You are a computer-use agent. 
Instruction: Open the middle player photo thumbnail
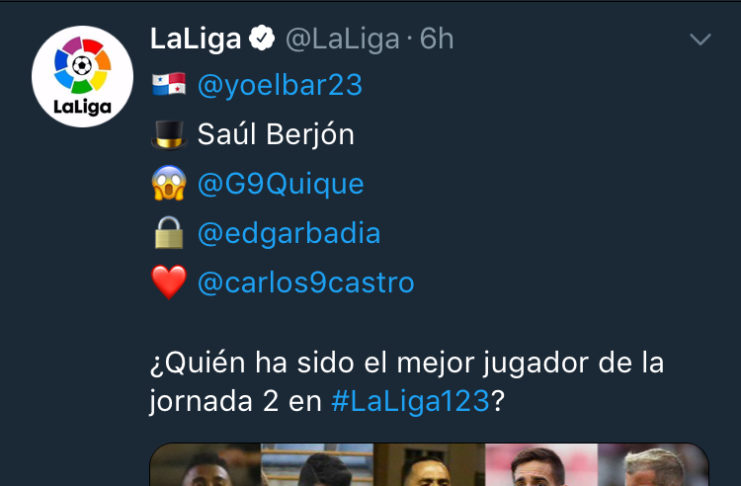click(429, 465)
